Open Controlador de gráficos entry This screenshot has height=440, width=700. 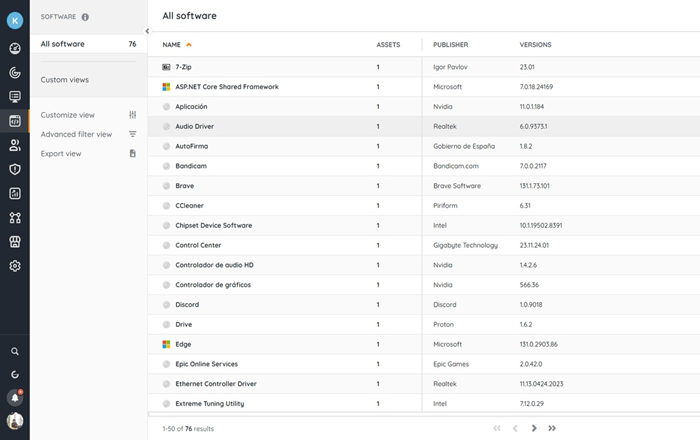point(213,285)
